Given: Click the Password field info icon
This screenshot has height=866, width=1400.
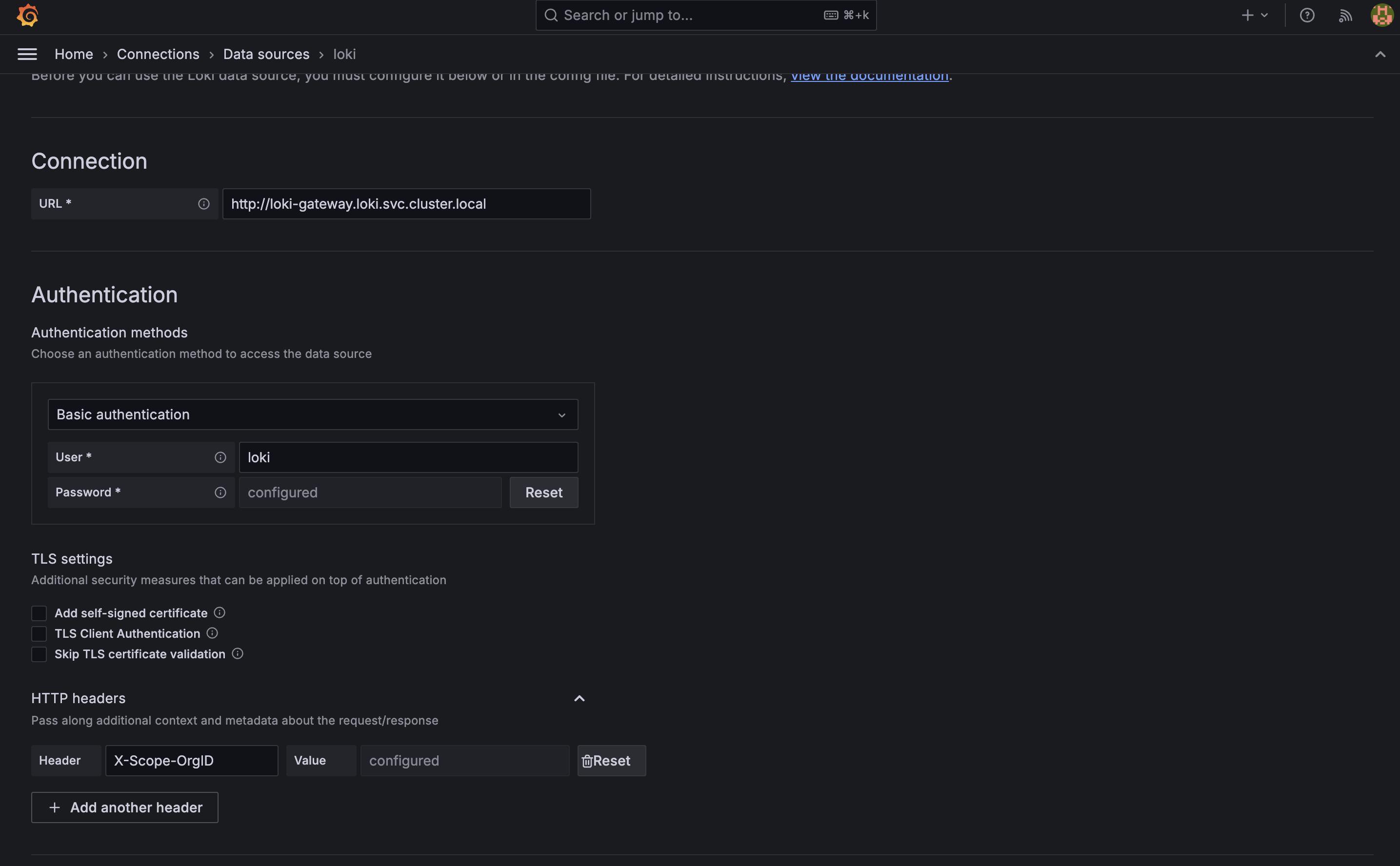Looking at the screenshot, I should 220,492.
